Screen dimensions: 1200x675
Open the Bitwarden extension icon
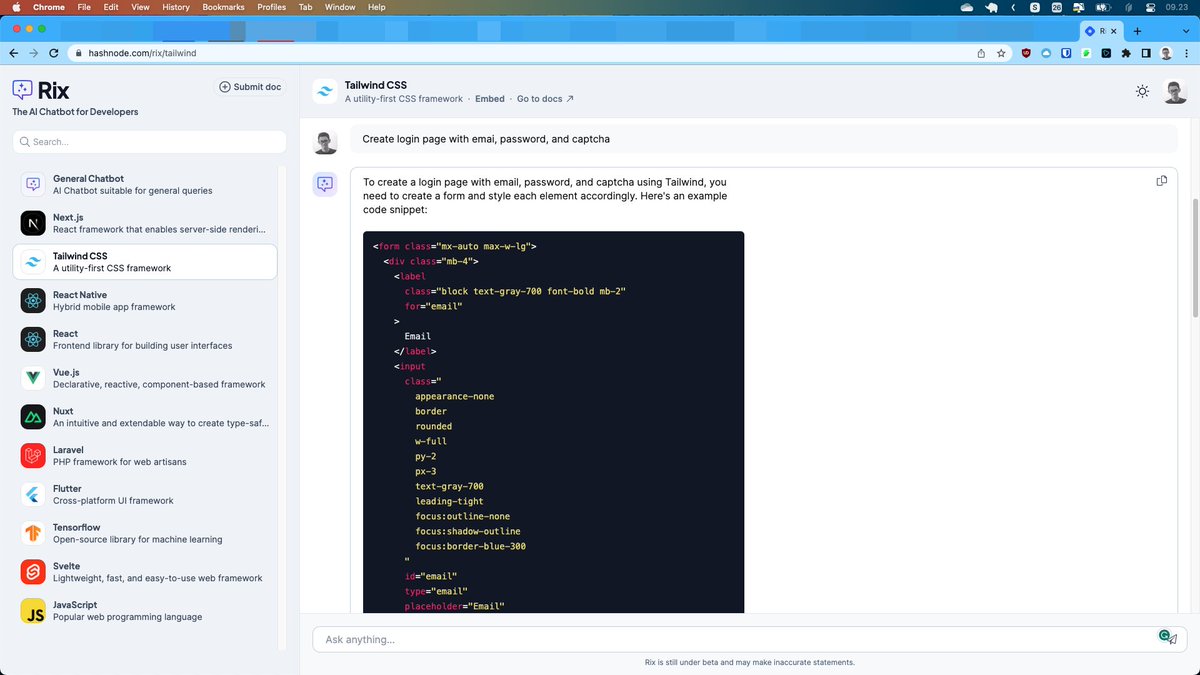click(1066, 53)
